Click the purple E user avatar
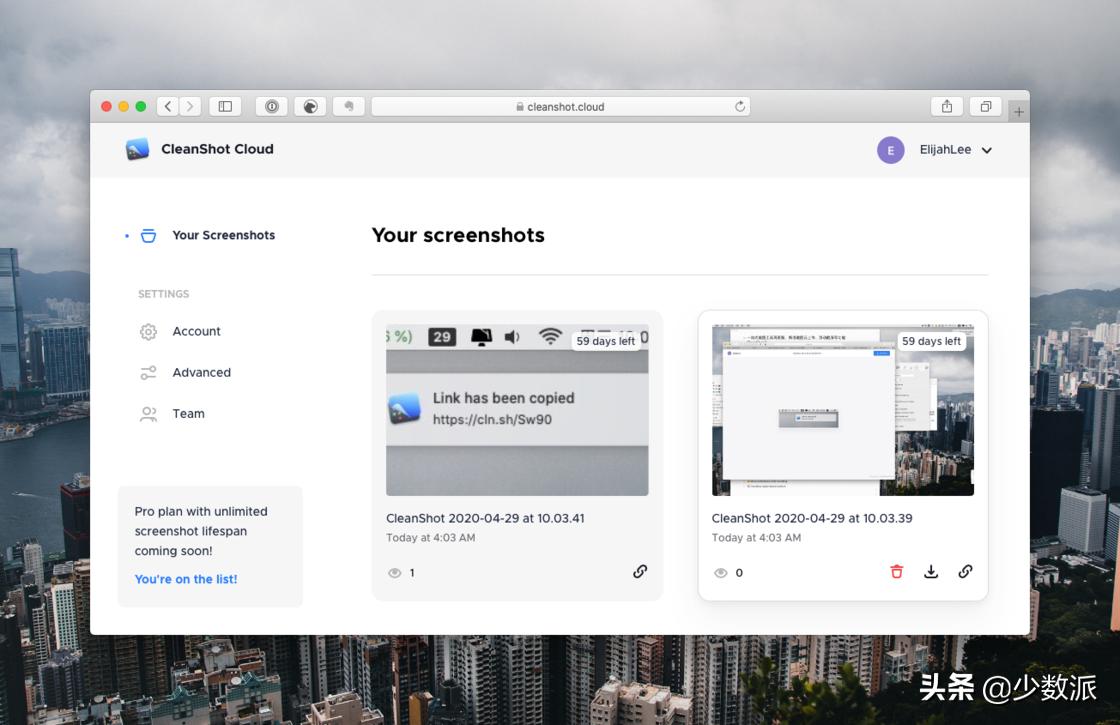Screen dimensions: 1120x725 pyautogui.click(x=890, y=150)
